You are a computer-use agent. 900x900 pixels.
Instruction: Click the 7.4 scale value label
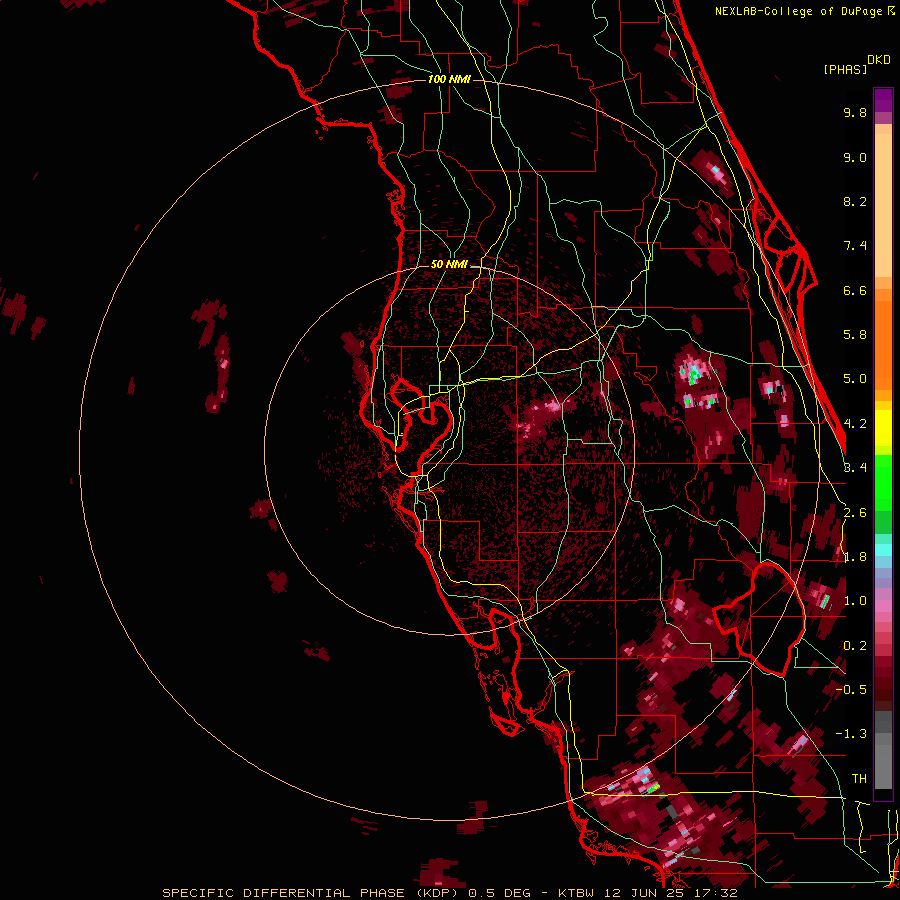coord(855,246)
